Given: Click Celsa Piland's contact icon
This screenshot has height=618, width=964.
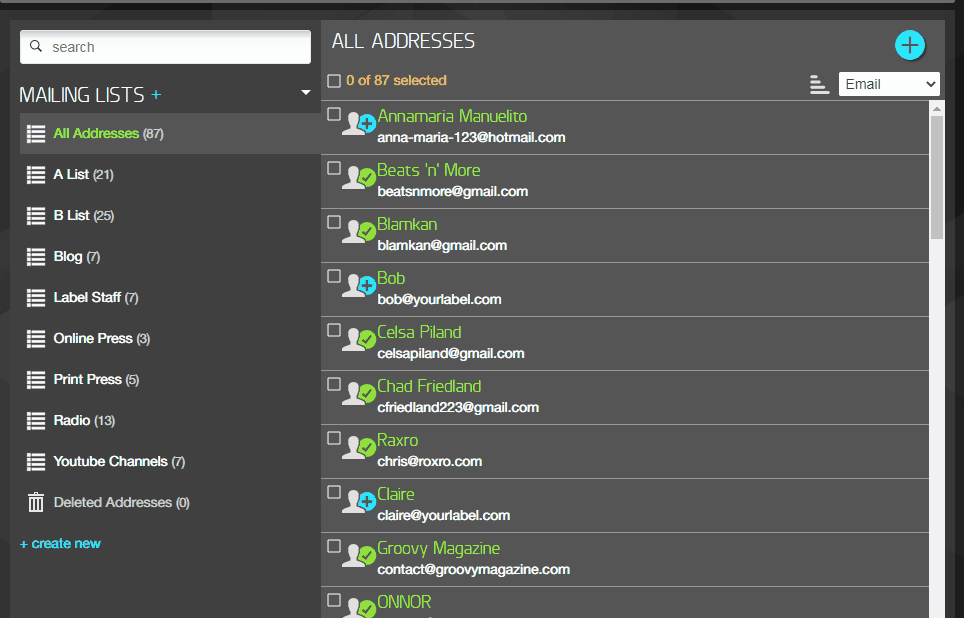Looking at the screenshot, I should pos(359,340).
